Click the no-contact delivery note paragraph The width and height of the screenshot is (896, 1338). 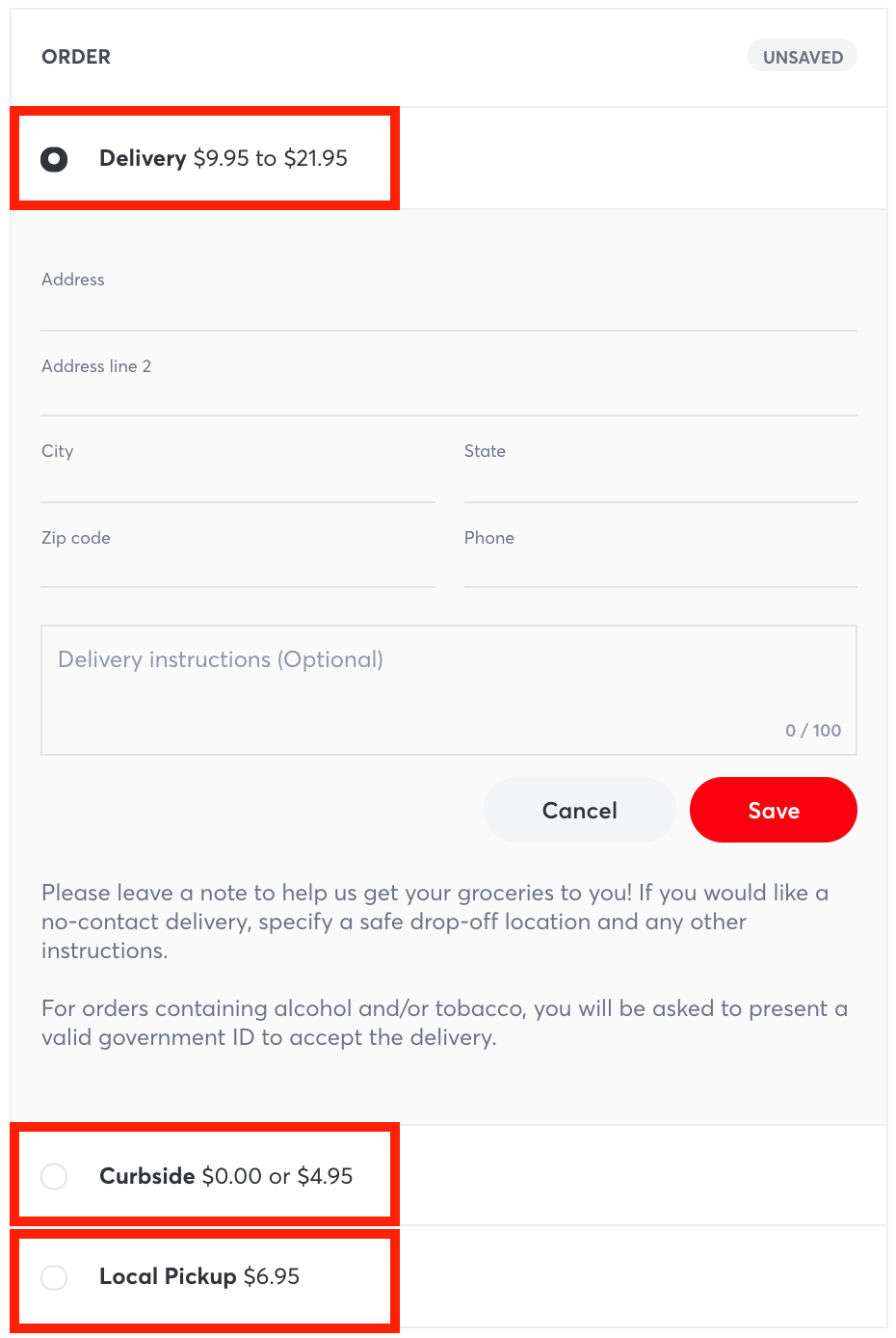[x=434, y=922]
